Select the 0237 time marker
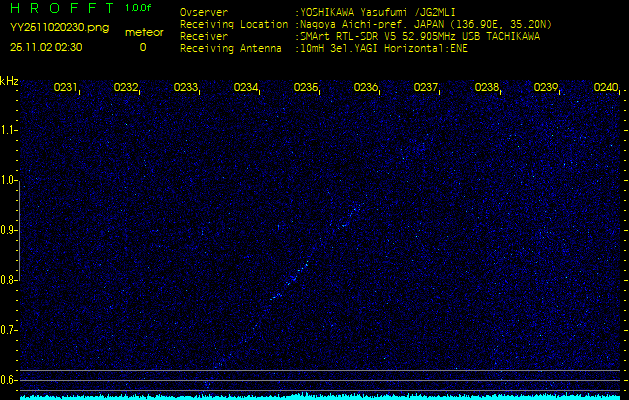 tap(426, 88)
